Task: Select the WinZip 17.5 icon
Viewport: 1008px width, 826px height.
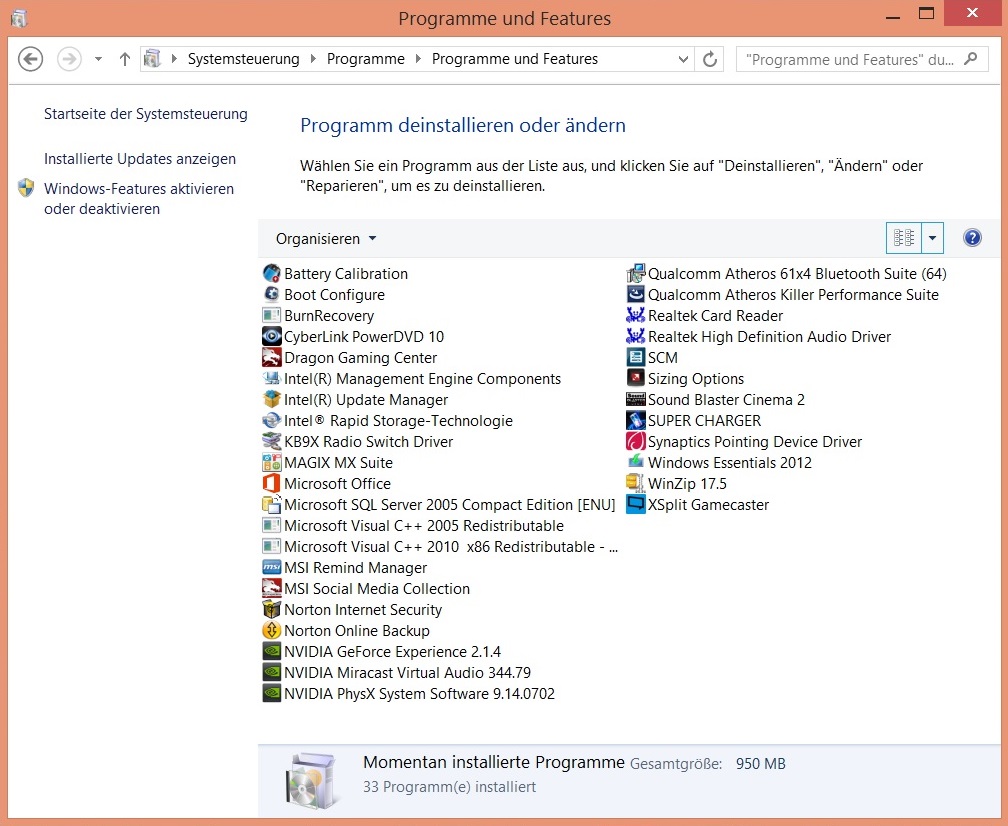Action: [635, 483]
